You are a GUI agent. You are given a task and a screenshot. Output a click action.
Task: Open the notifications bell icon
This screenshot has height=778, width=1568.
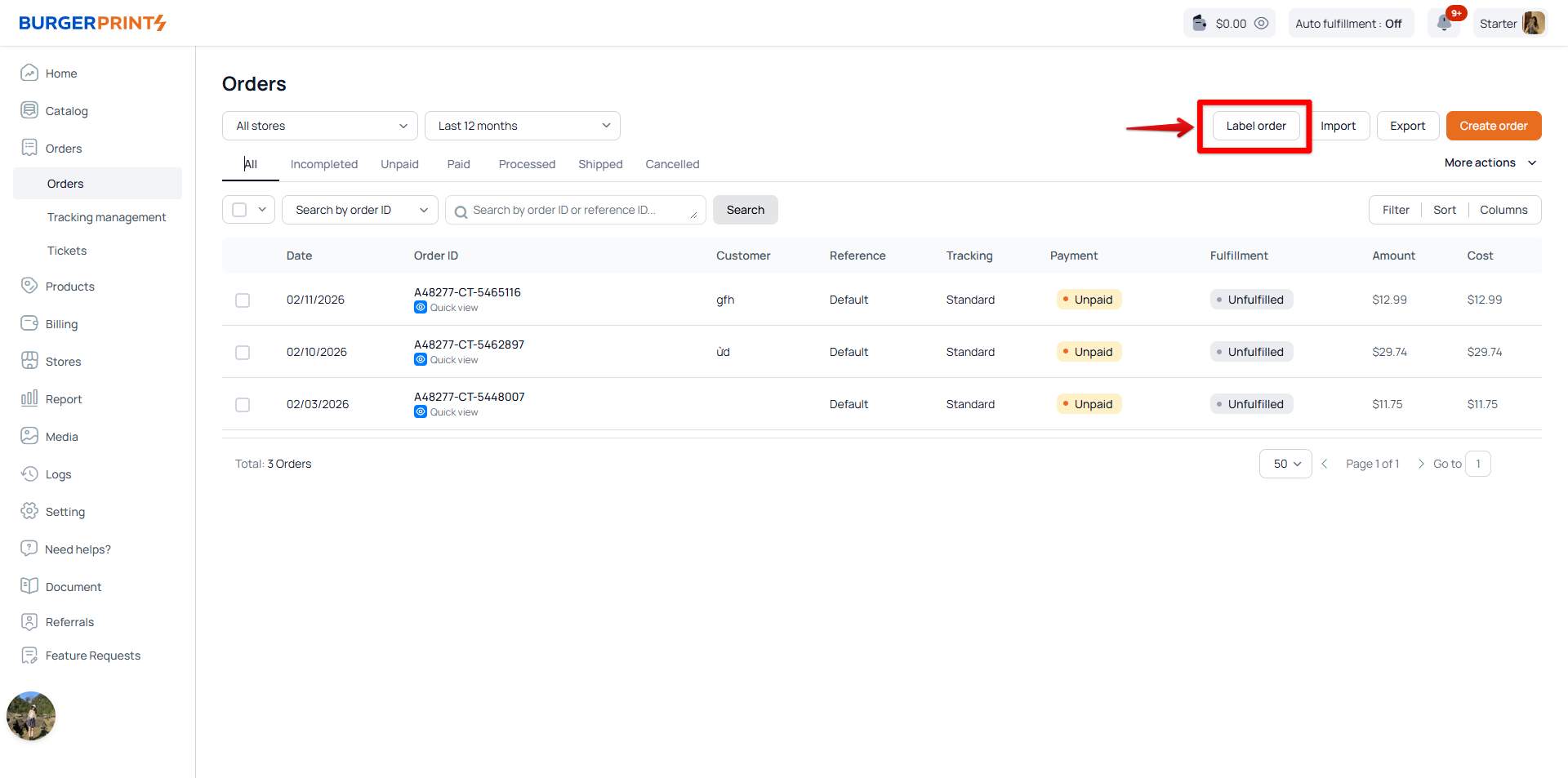tap(1444, 23)
